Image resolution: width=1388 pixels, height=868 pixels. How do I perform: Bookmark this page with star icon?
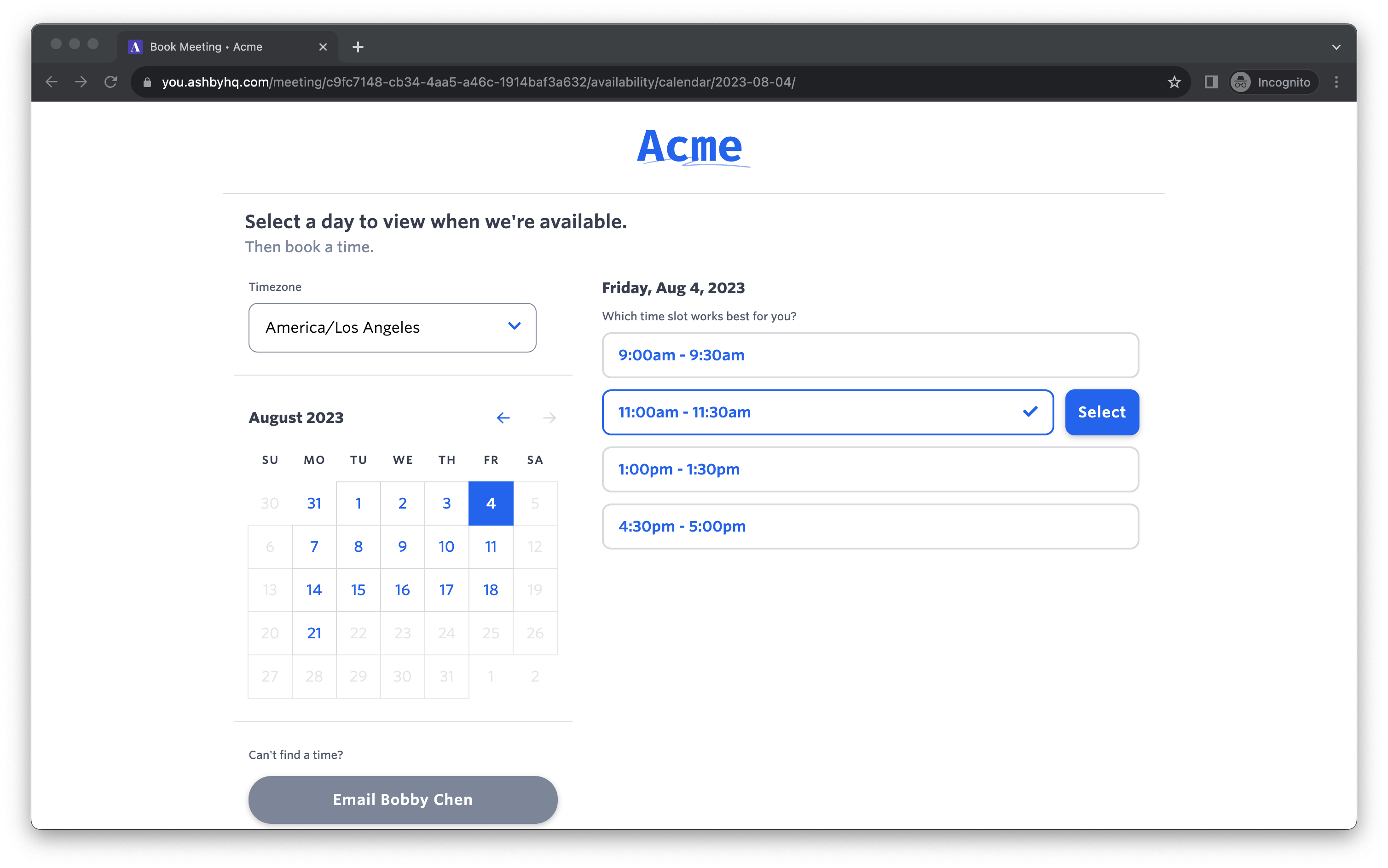click(1174, 82)
